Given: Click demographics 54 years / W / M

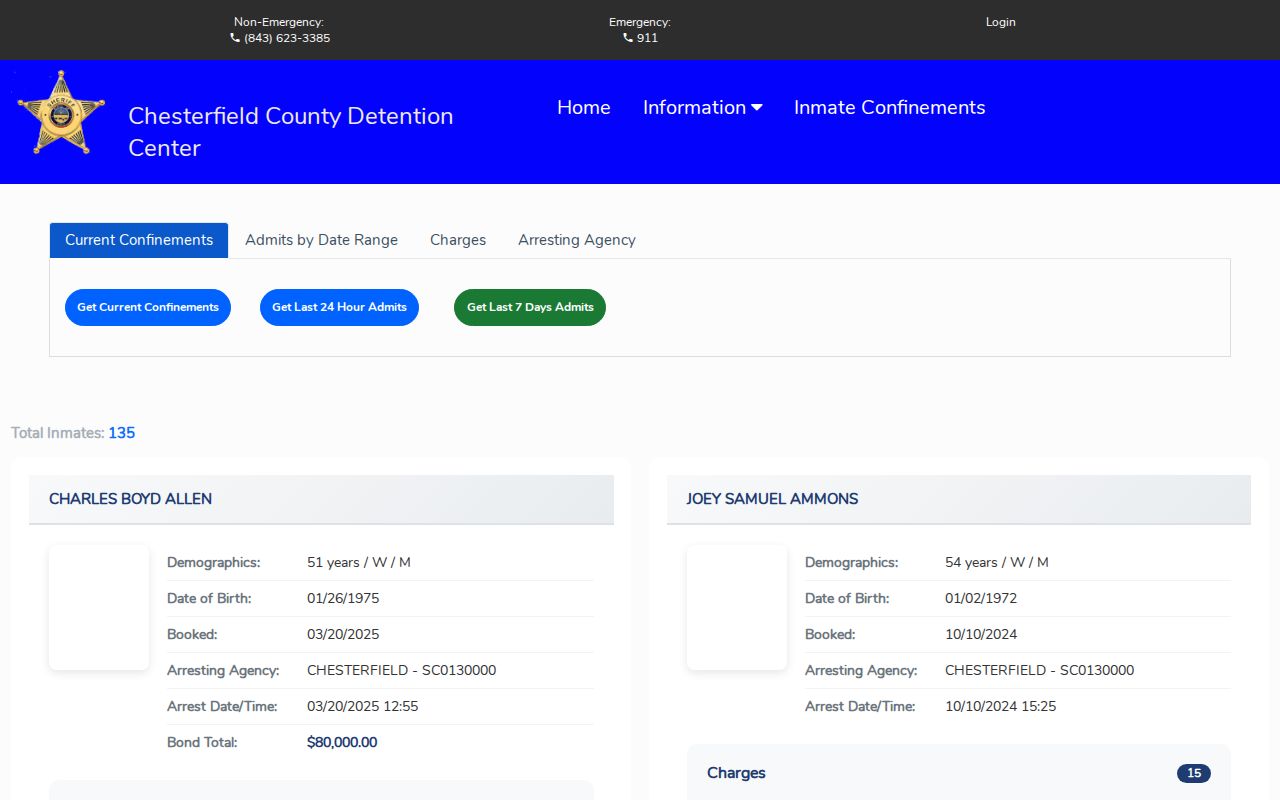Looking at the screenshot, I should pyautogui.click(x=997, y=562).
